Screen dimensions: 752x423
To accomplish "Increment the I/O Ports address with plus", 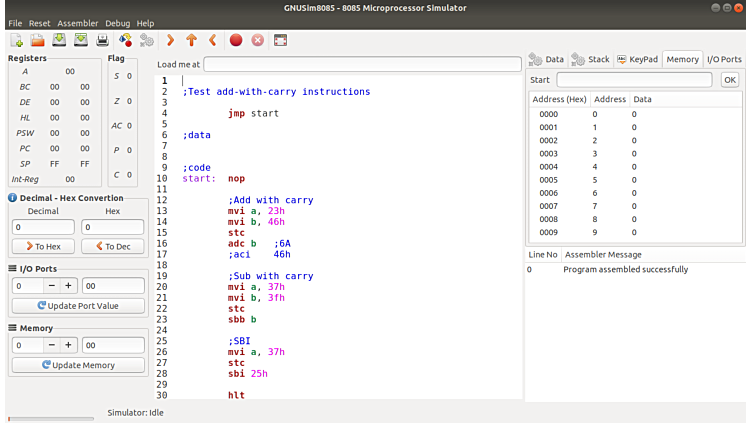I will pos(69,286).
